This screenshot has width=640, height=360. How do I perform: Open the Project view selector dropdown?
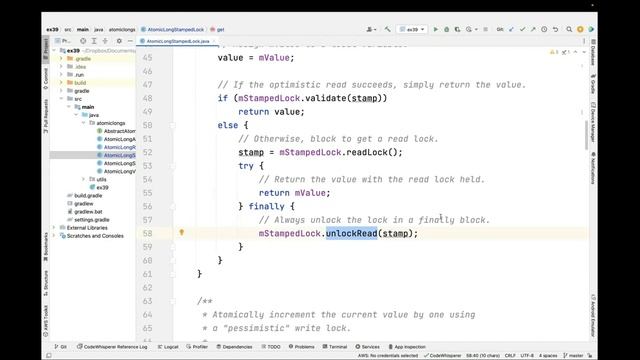[62, 41]
